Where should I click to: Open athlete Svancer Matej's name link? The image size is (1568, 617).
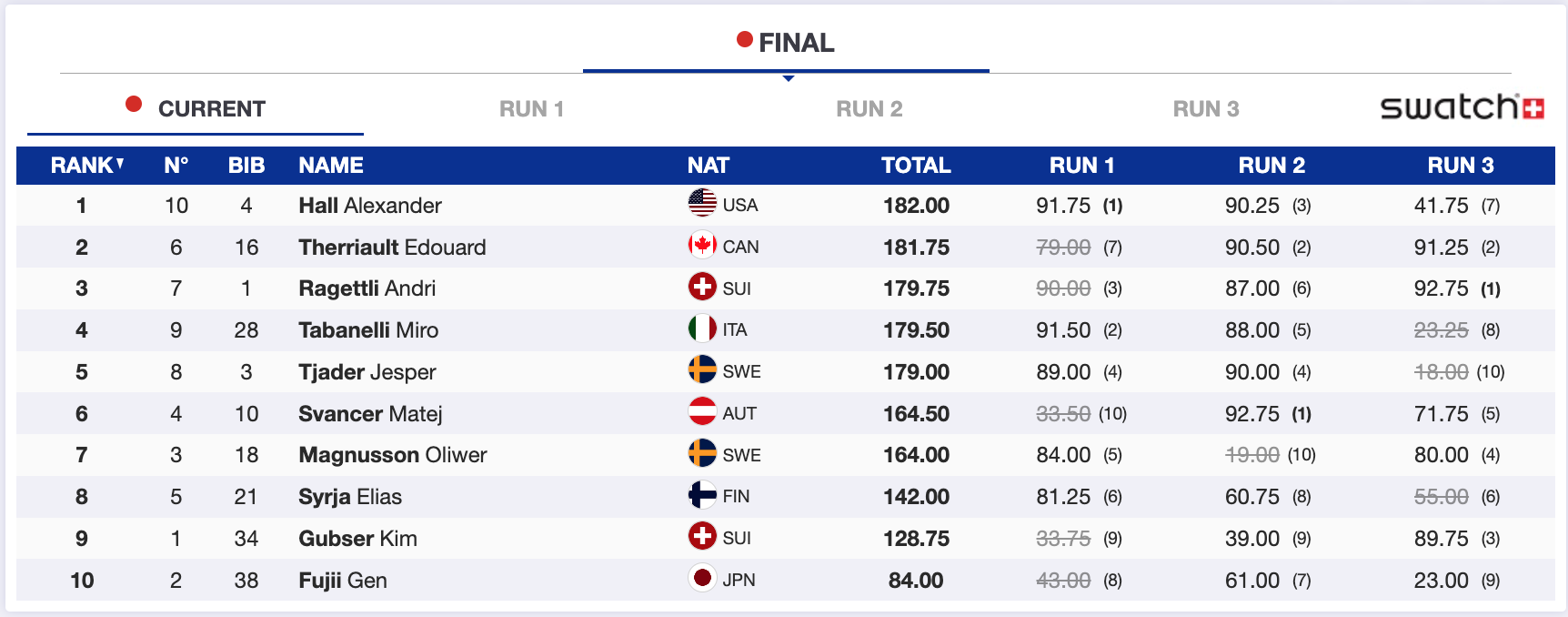tap(369, 414)
